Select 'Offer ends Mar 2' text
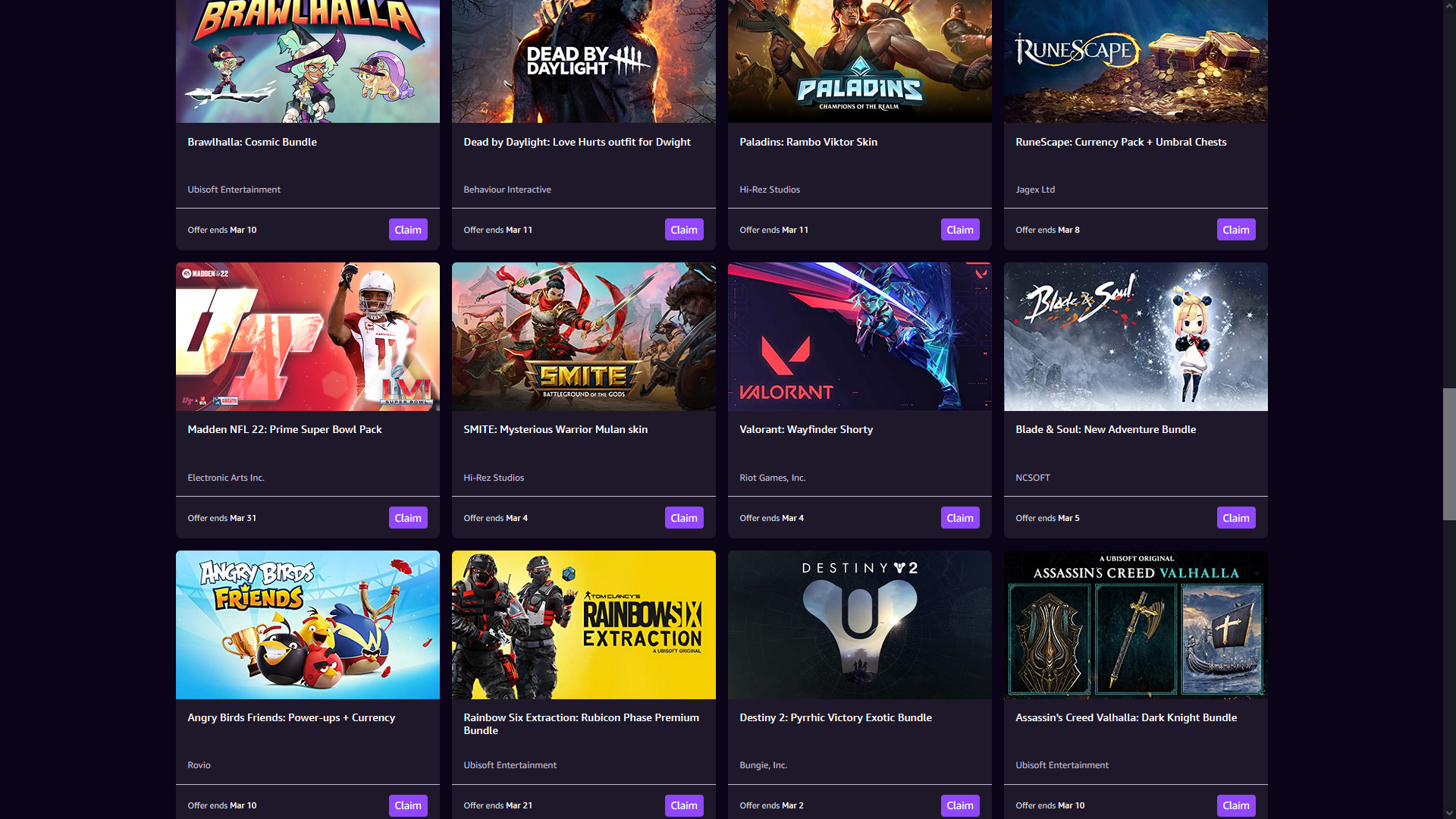The image size is (1456, 819). [x=771, y=805]
